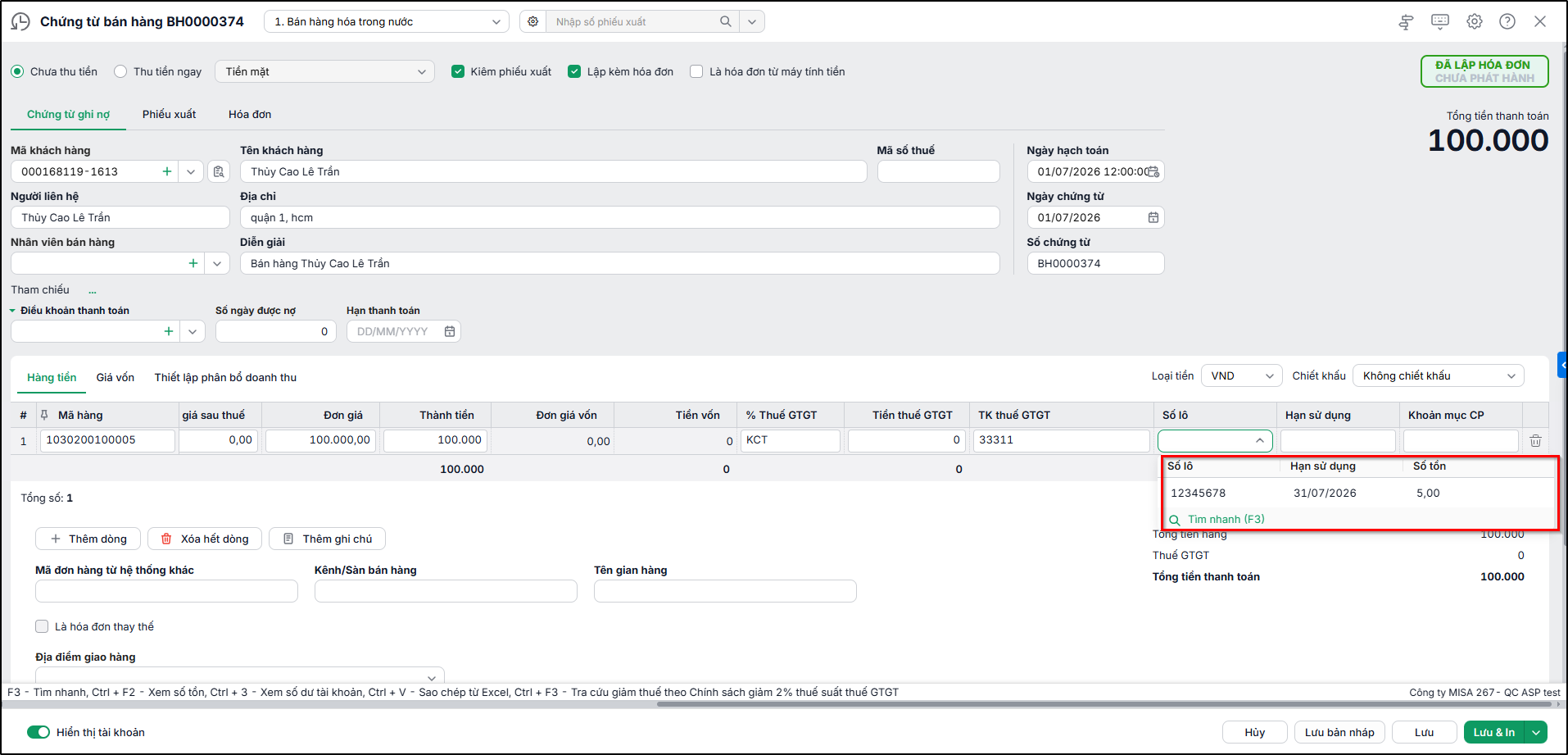Switch to Giá vốn tab

[x=116, y=377]
